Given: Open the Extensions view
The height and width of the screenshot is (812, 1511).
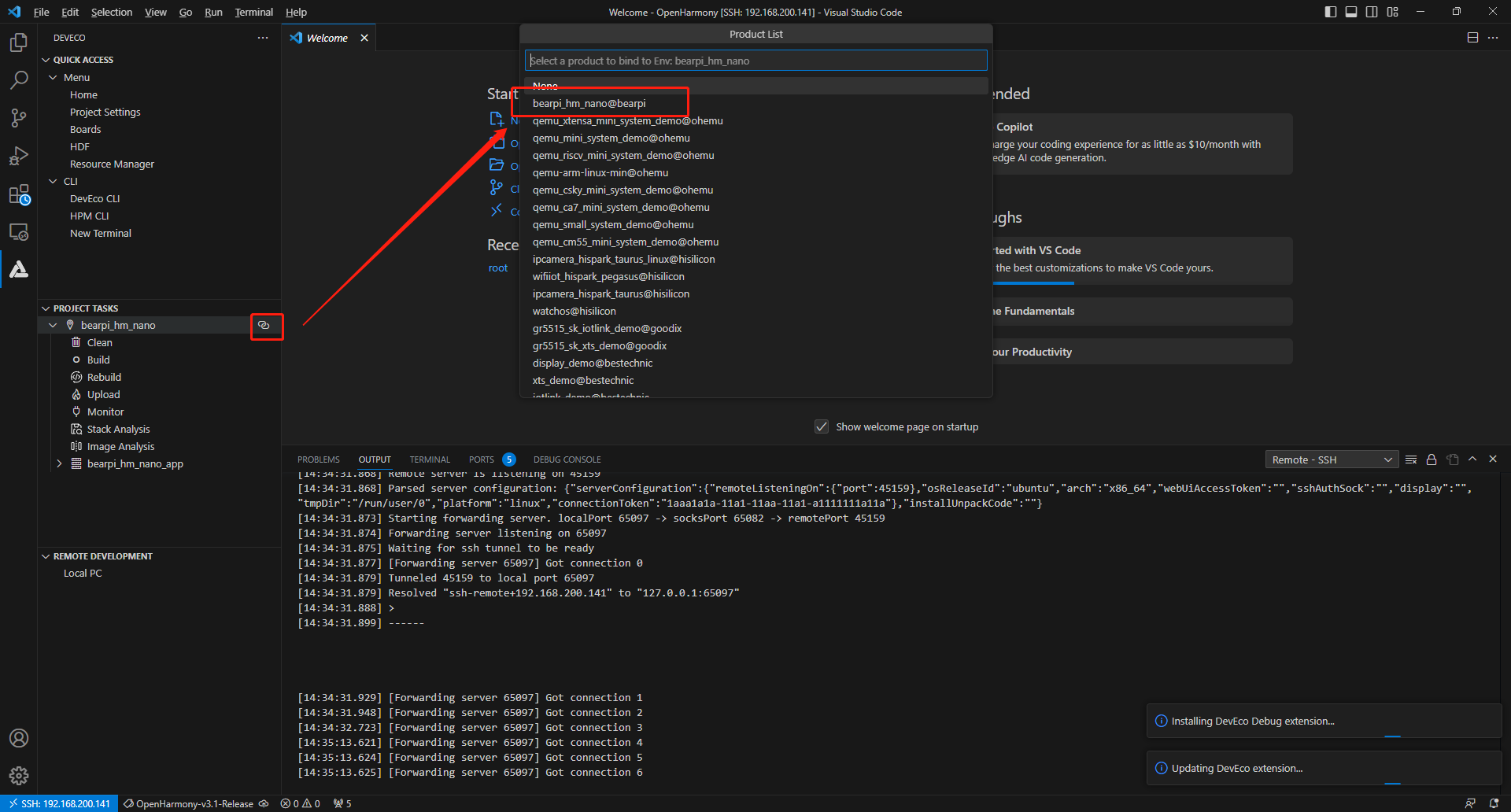Looking at the screenshot, I should click(x=19, y=194).
